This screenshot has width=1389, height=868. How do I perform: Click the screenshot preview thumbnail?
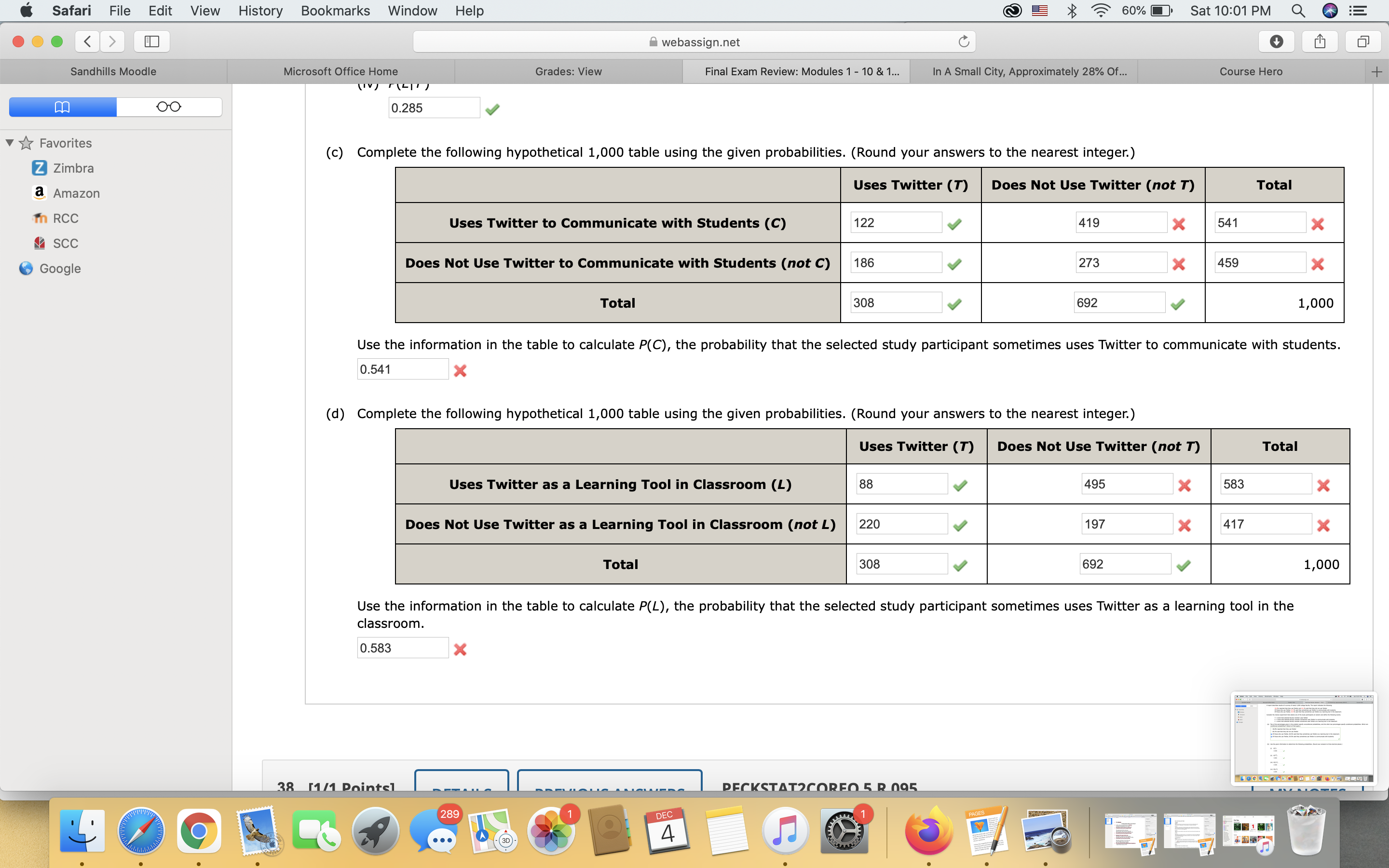(x=1304, y=738)
